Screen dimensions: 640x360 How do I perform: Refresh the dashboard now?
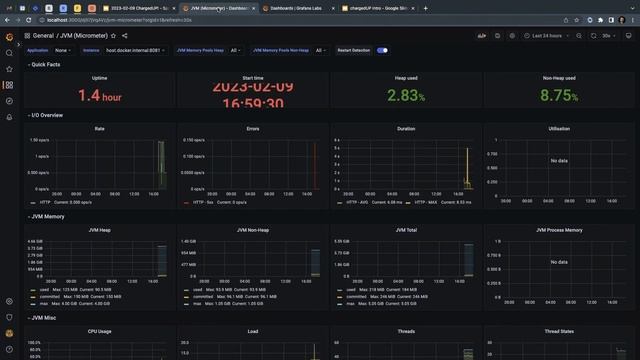593,36
